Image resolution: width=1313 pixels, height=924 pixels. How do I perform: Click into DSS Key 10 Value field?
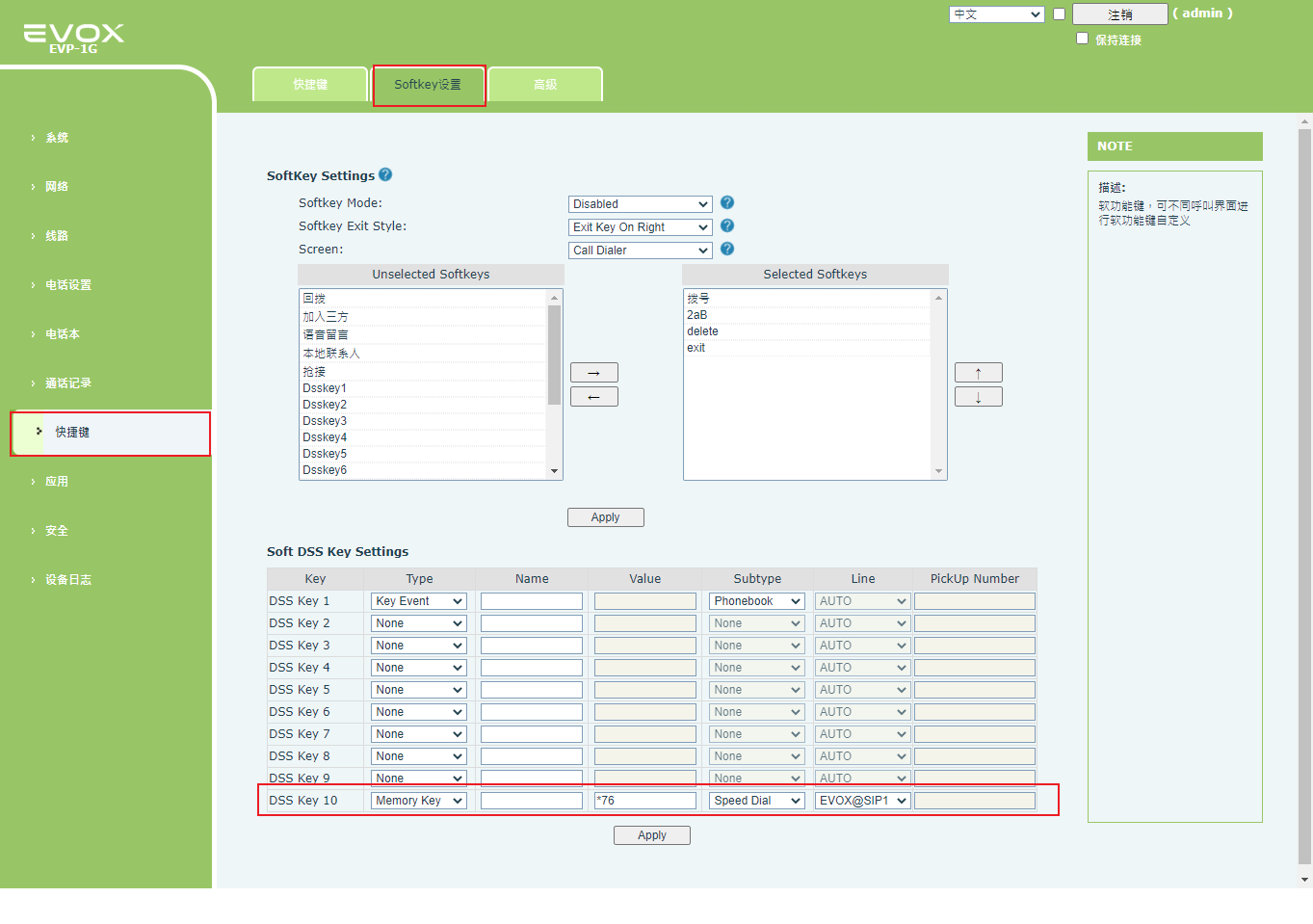point(645,801)
